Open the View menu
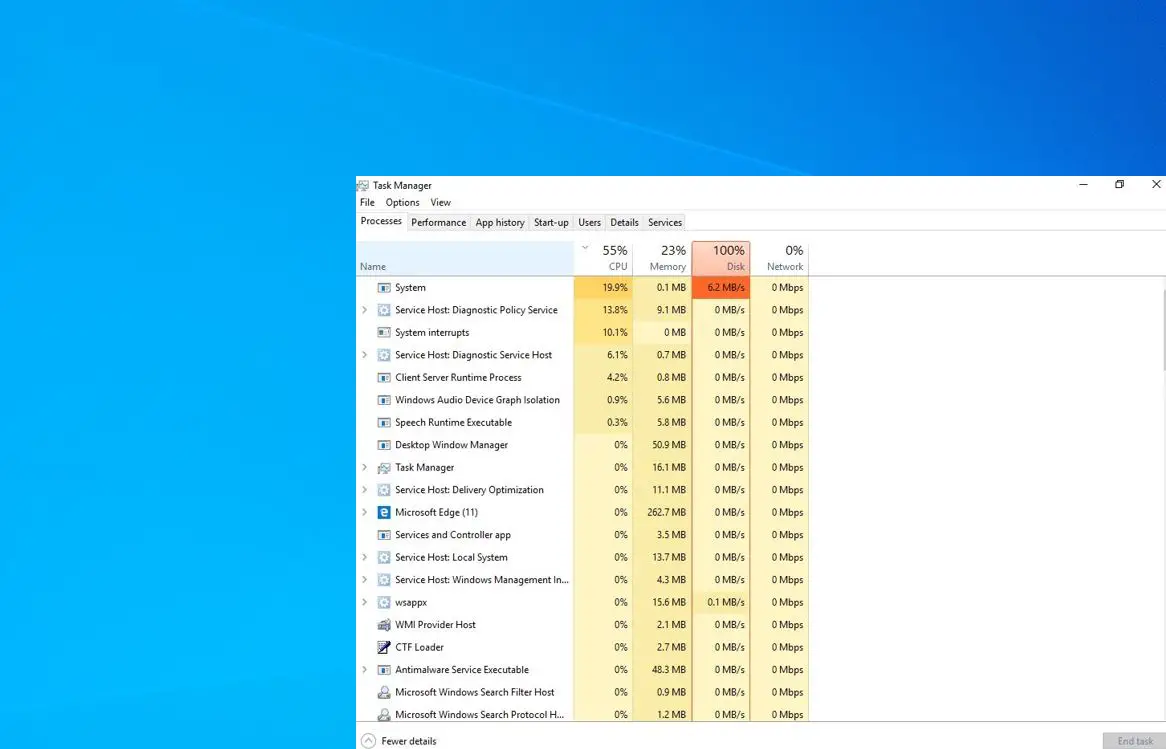The height and width of the screenshot is (749, 1166). [x=440, y=202]
